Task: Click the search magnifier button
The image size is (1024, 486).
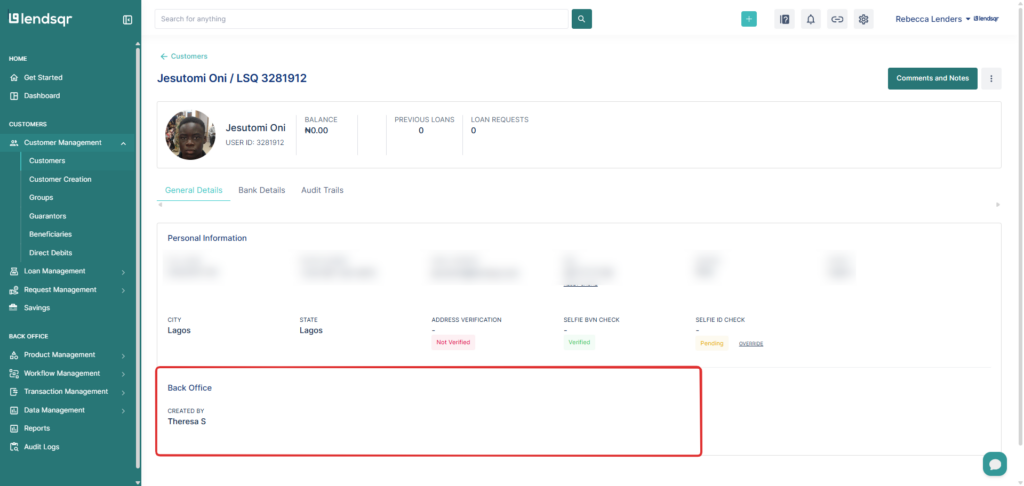Action: pyautogui.click(x=582, y=19)
